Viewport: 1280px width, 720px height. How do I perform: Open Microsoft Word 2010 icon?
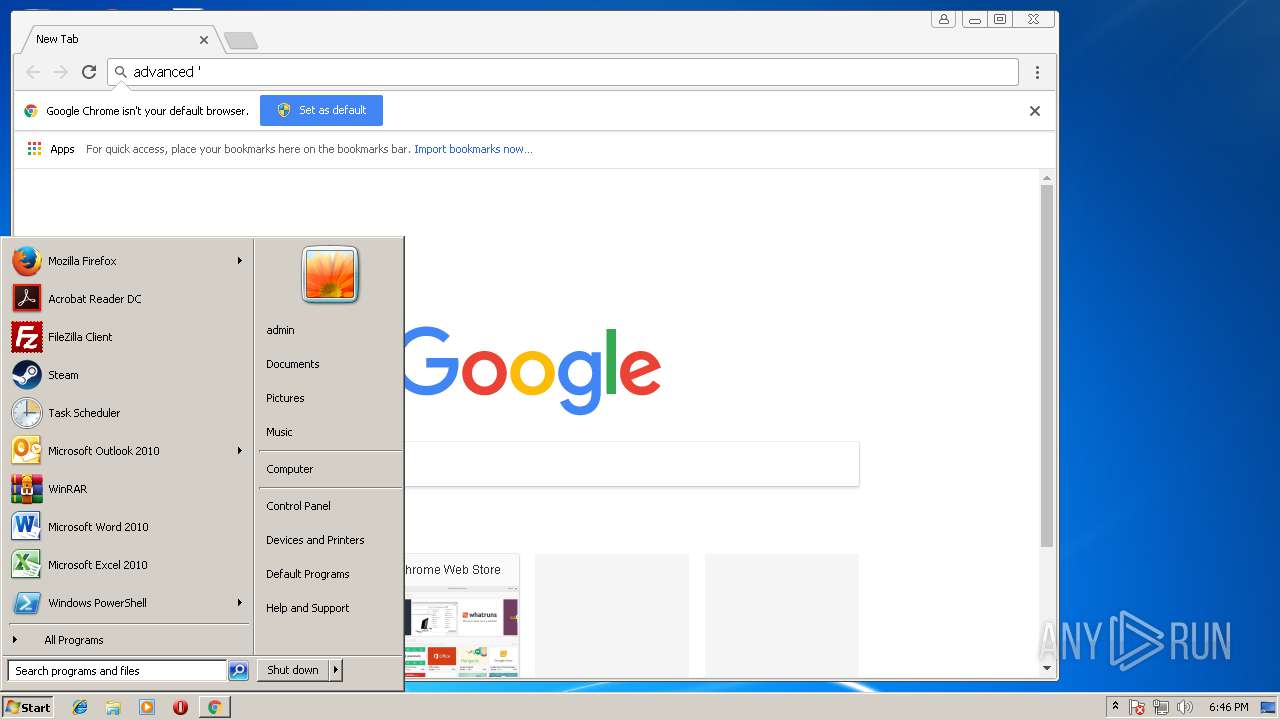click(27, 527)
